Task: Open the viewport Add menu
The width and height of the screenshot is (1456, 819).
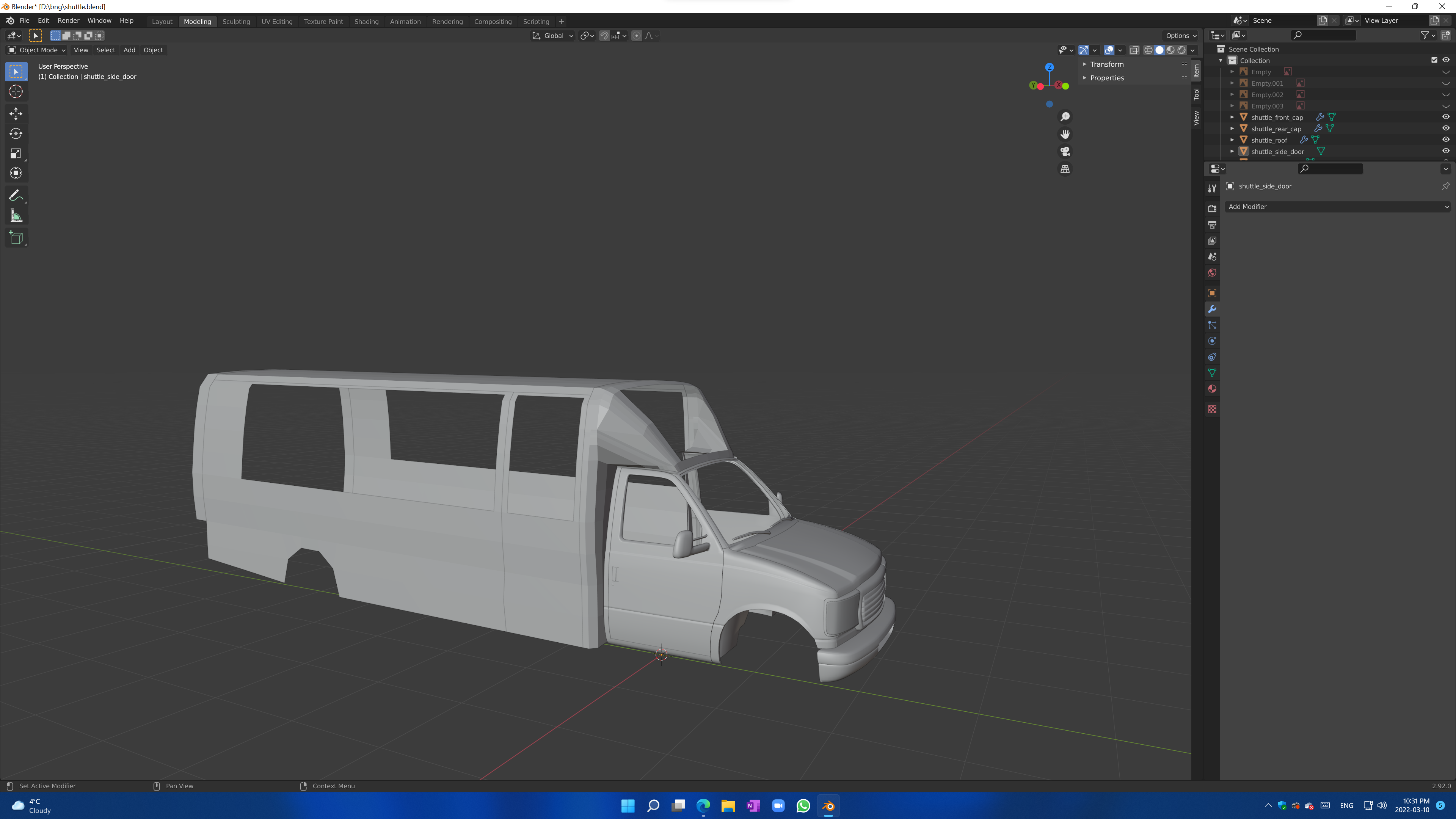Action: tap(129, 50)
